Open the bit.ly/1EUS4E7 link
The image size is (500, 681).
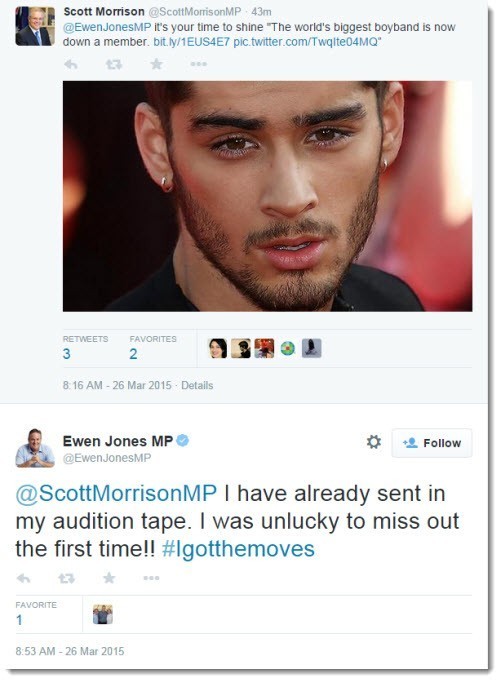tap(191, 42)
